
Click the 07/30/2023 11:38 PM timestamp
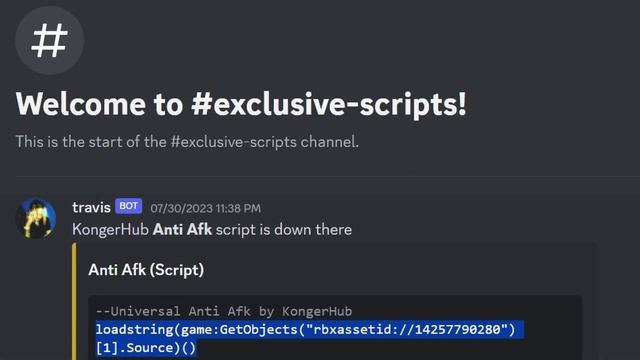[205, 209]
